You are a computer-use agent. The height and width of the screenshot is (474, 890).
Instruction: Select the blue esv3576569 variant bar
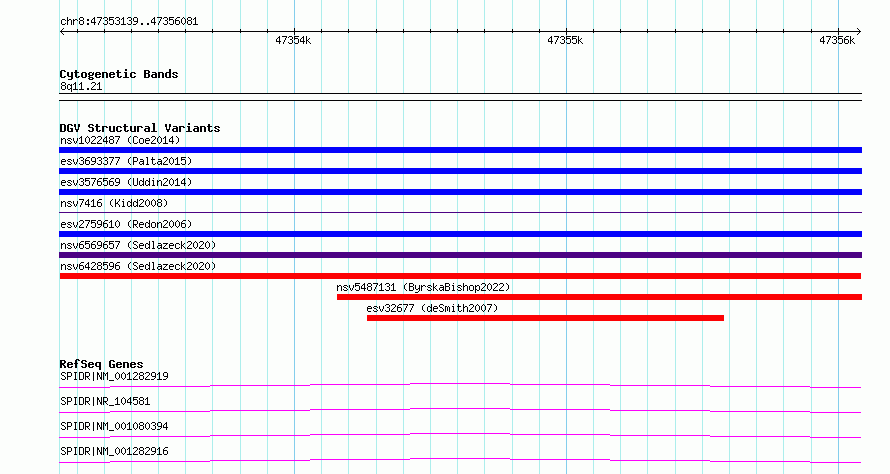pyautogui.click(x=460, y=192)
